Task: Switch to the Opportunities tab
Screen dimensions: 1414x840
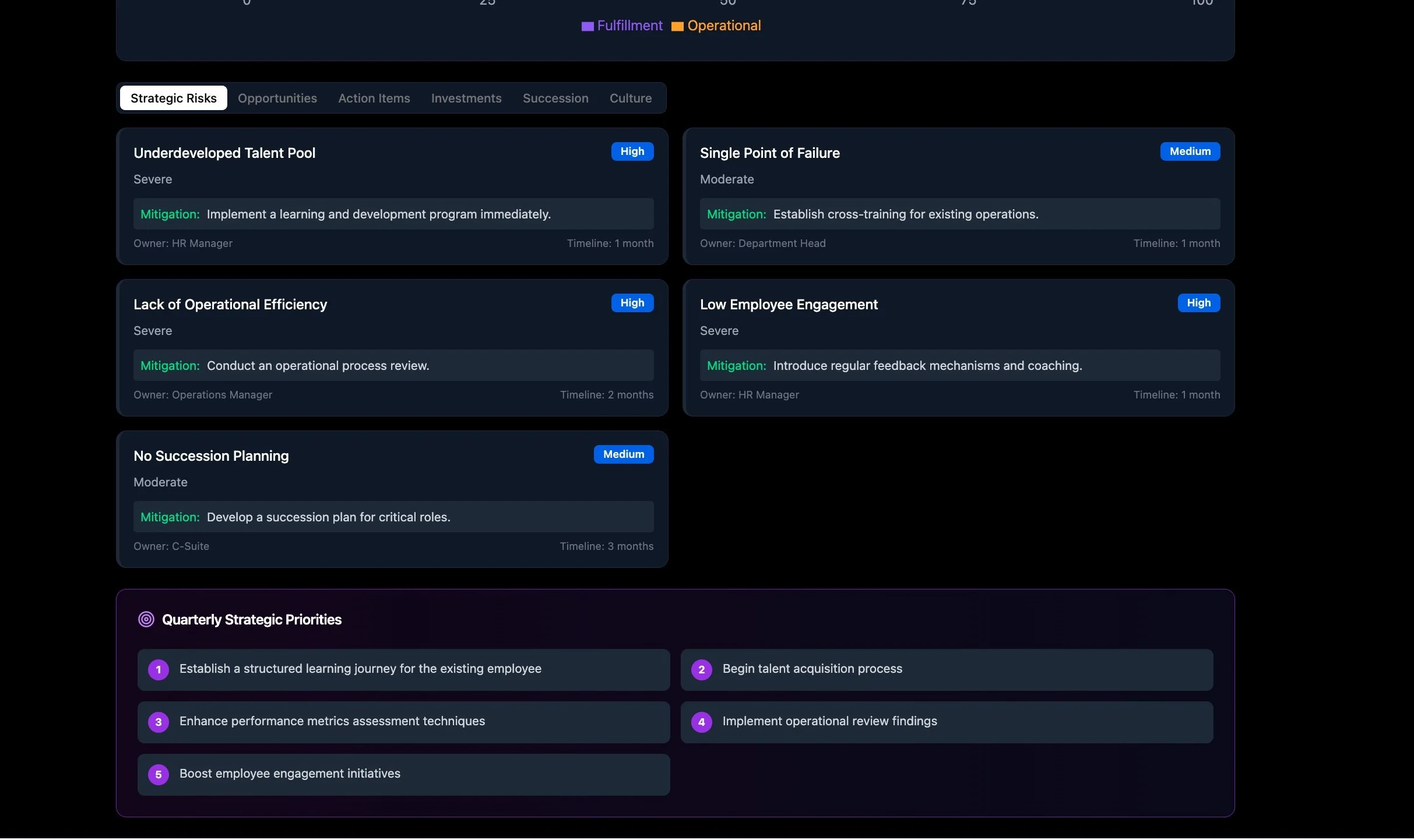Action: tap(277, 98)
